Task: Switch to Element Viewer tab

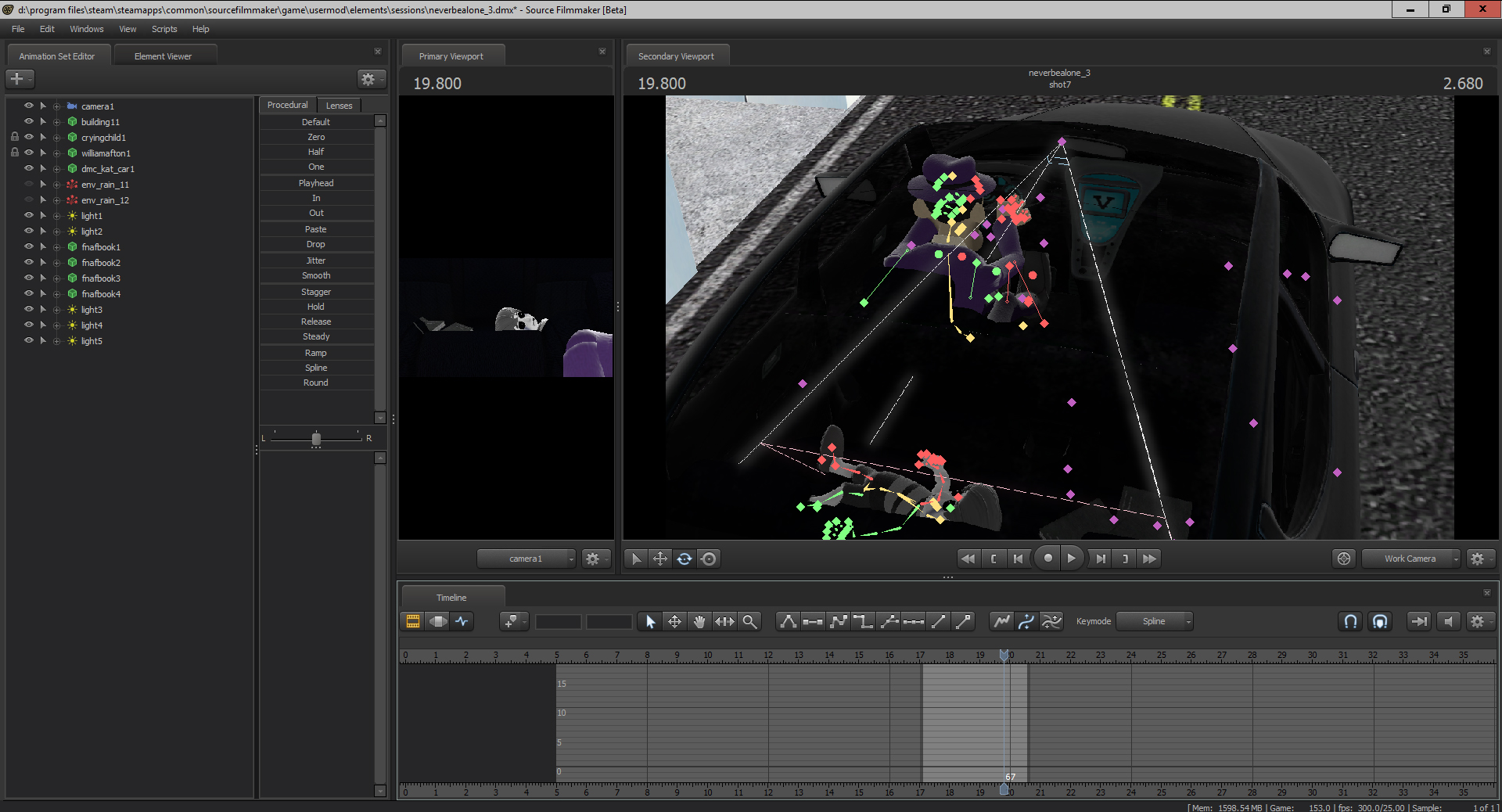Action: 163,56
